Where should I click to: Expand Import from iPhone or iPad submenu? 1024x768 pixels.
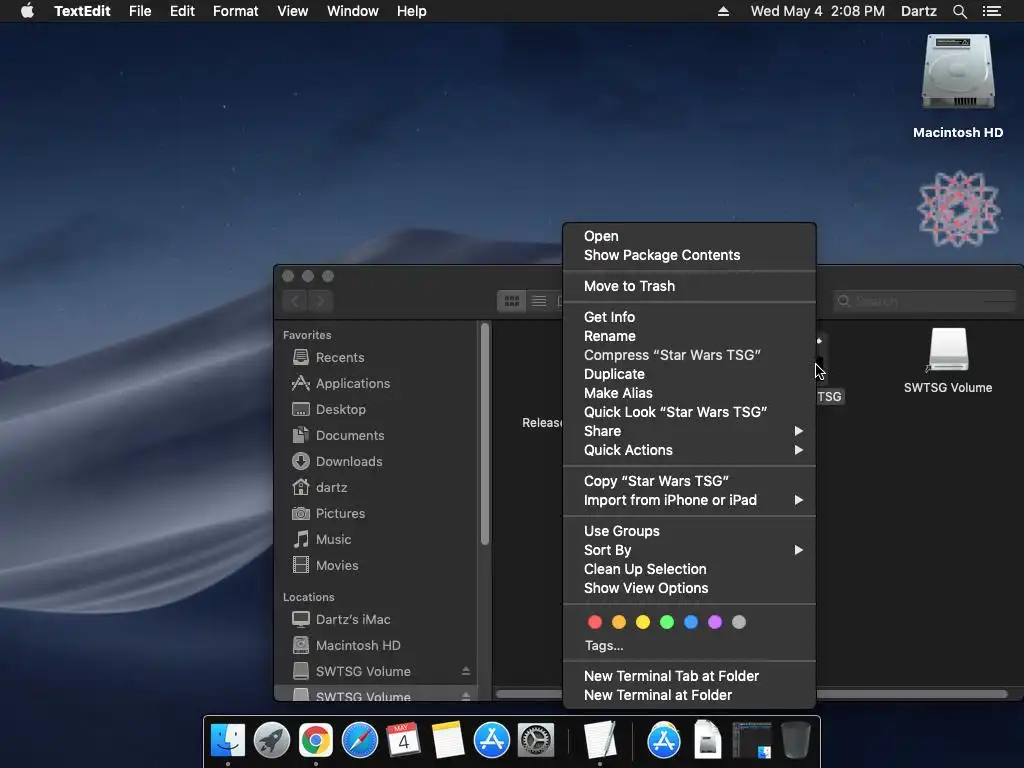(690, 500)
